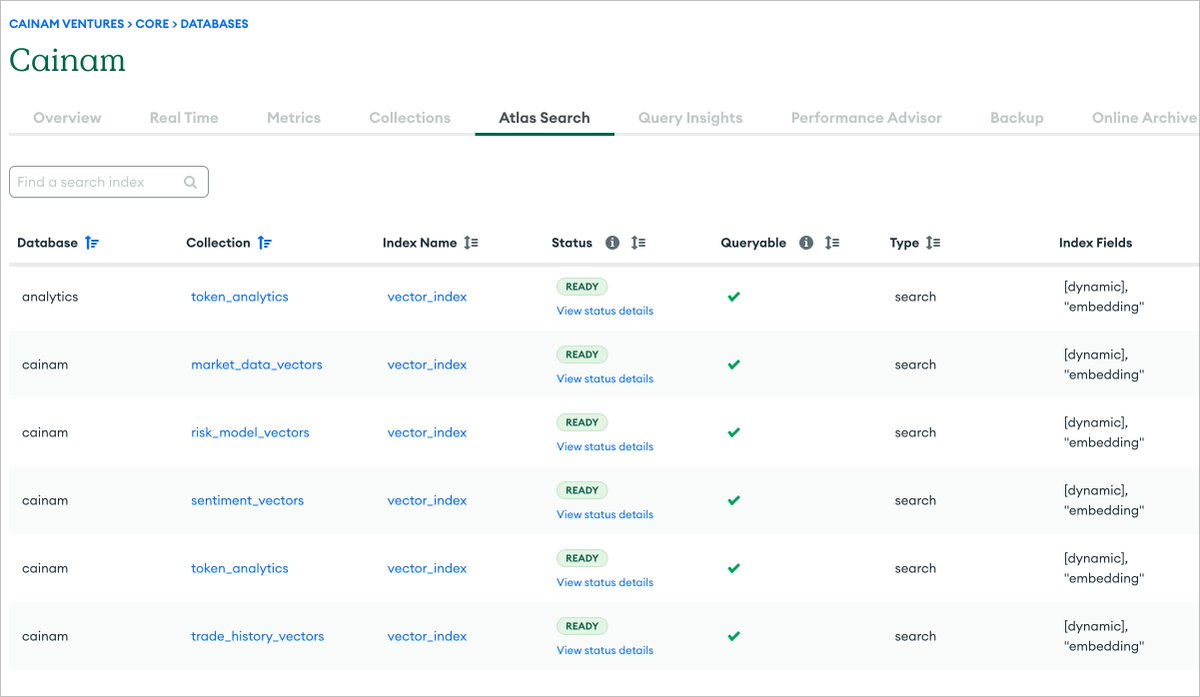The image size is (1200, 697).
Task: Toggle sorting on the Collection column
Action: pos(266,242)
